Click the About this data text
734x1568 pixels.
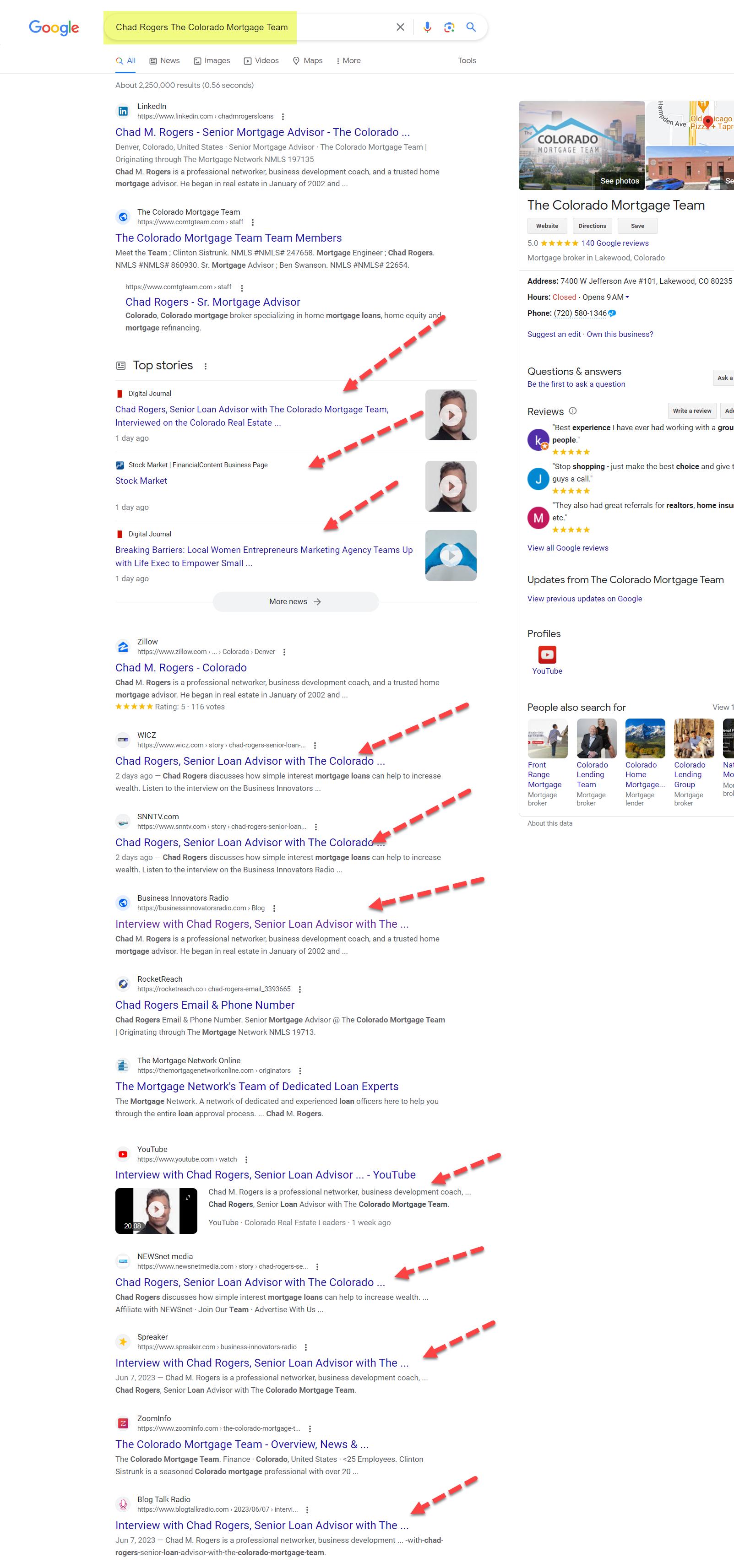[x=549, y=824]
